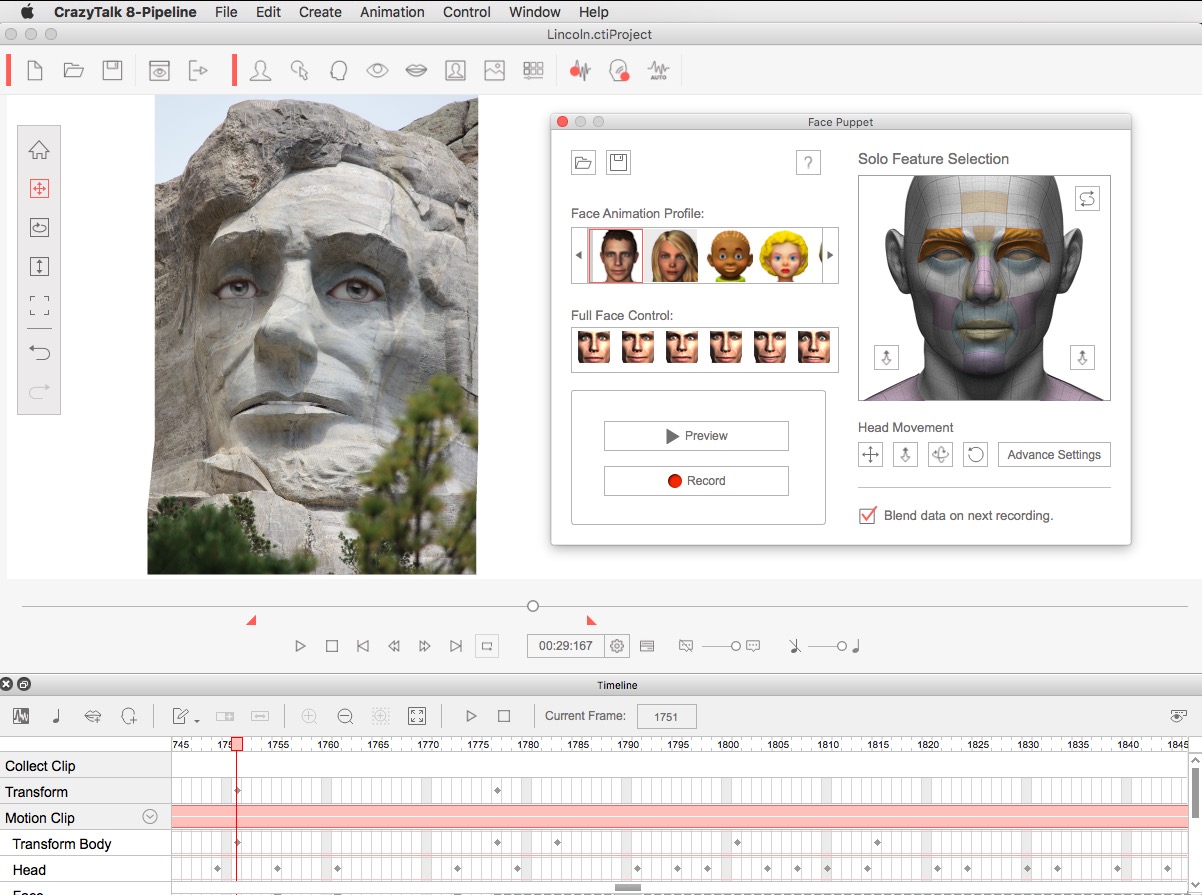Click the export icon in the main toolbar
Image resolution: width=1202 pixels, height=895 pixels.
pos(199,71)
